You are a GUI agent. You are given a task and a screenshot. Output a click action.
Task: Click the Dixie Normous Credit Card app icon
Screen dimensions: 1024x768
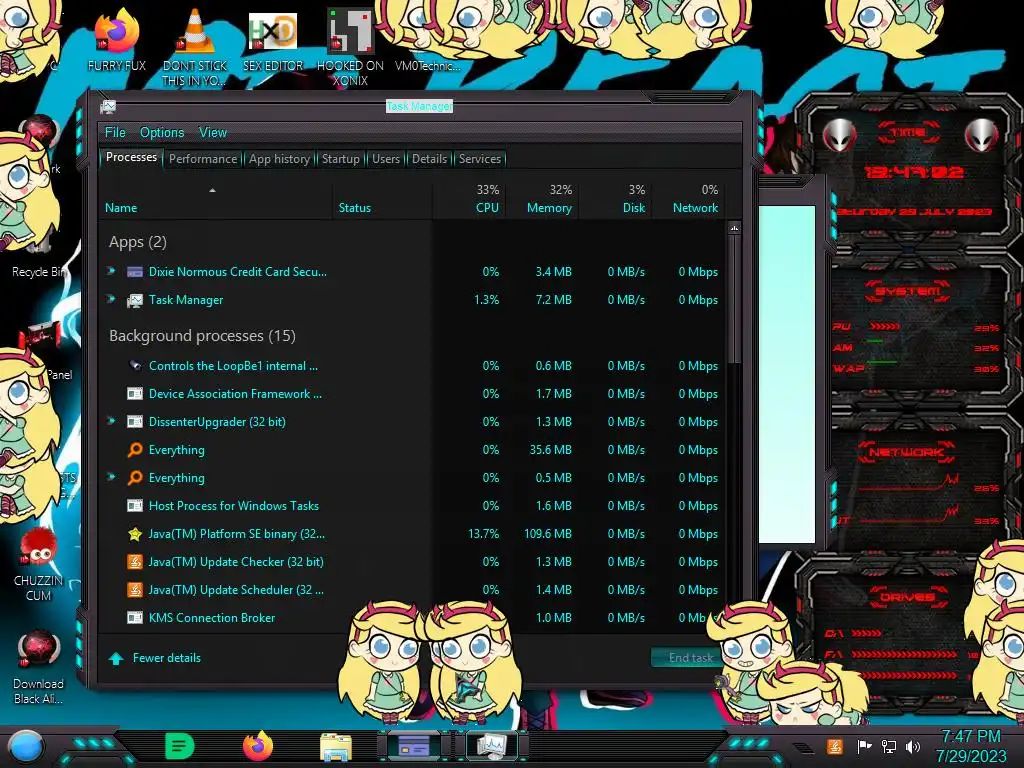click(135, 272)
